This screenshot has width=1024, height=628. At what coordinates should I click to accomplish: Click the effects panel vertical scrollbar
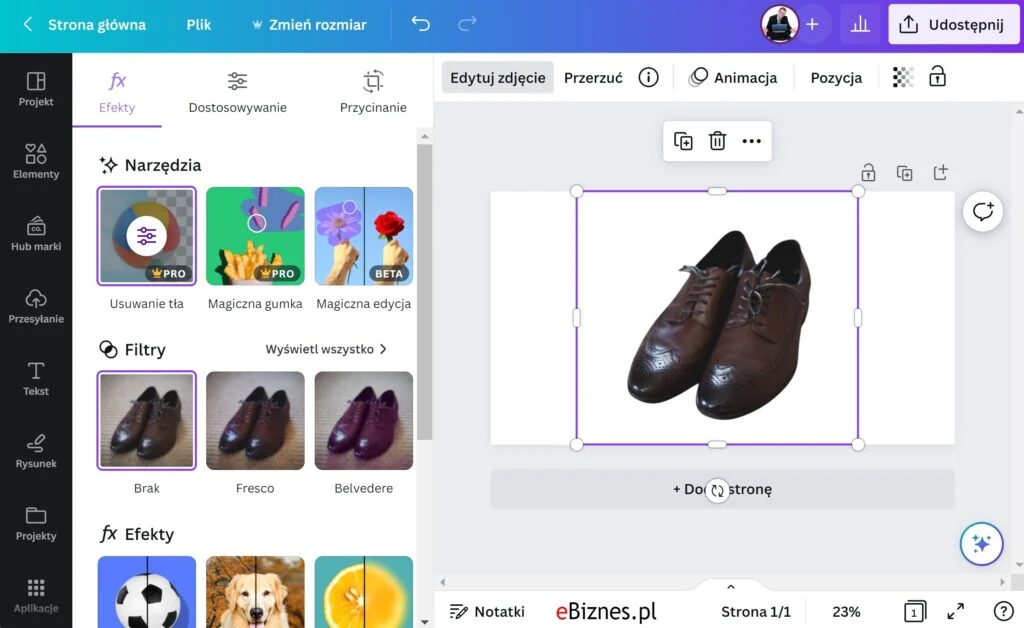[x=424, y=292]
